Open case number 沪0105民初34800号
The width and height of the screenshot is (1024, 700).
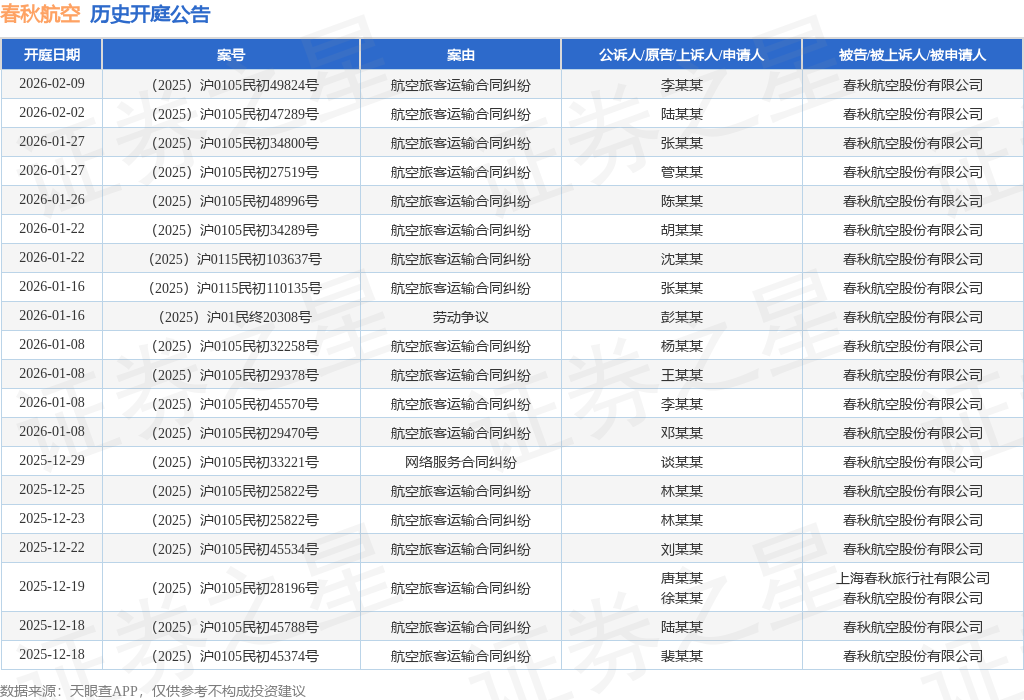pyautogui.click(x=234, y=143)
